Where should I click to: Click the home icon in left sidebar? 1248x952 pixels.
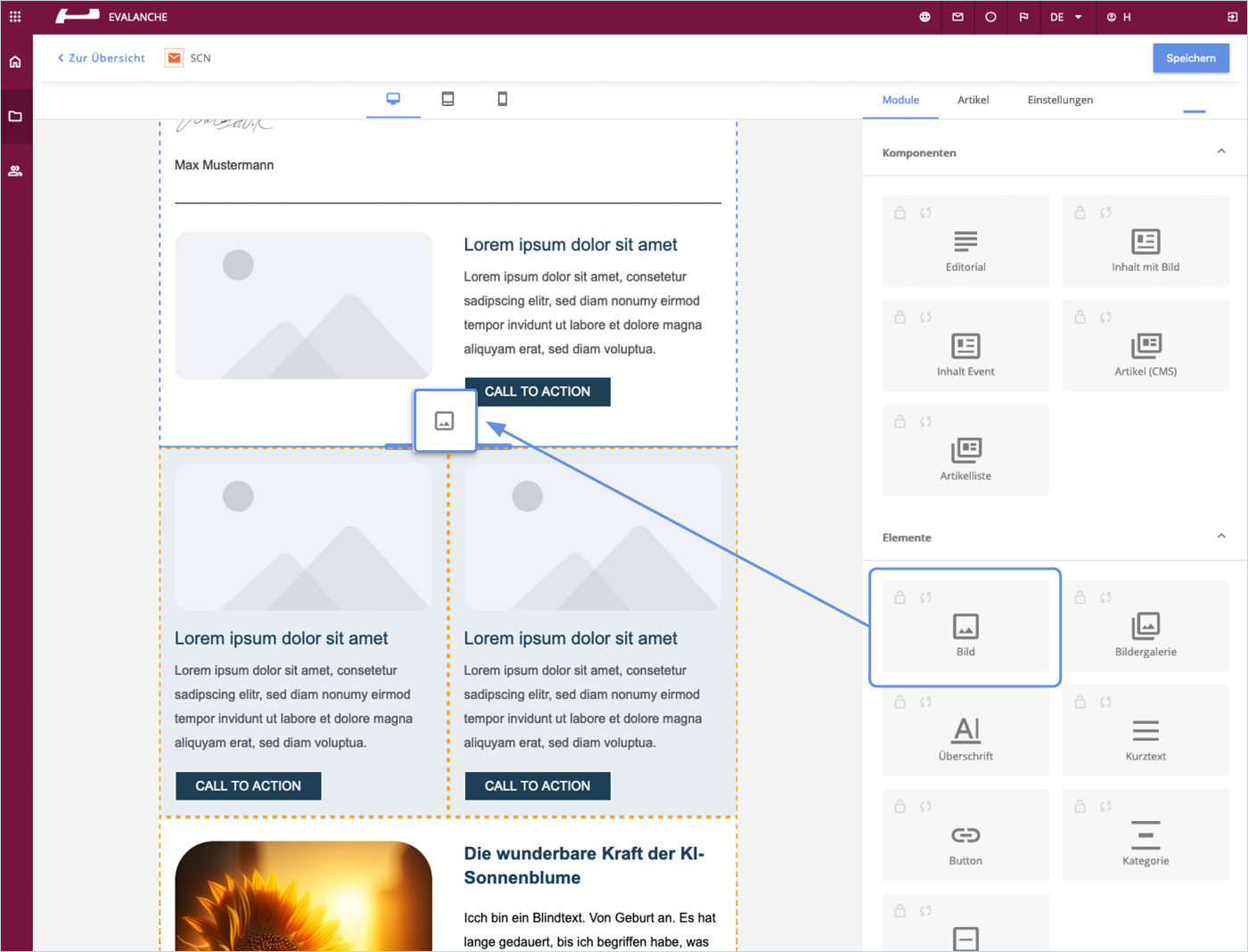(x=15, y=62)
